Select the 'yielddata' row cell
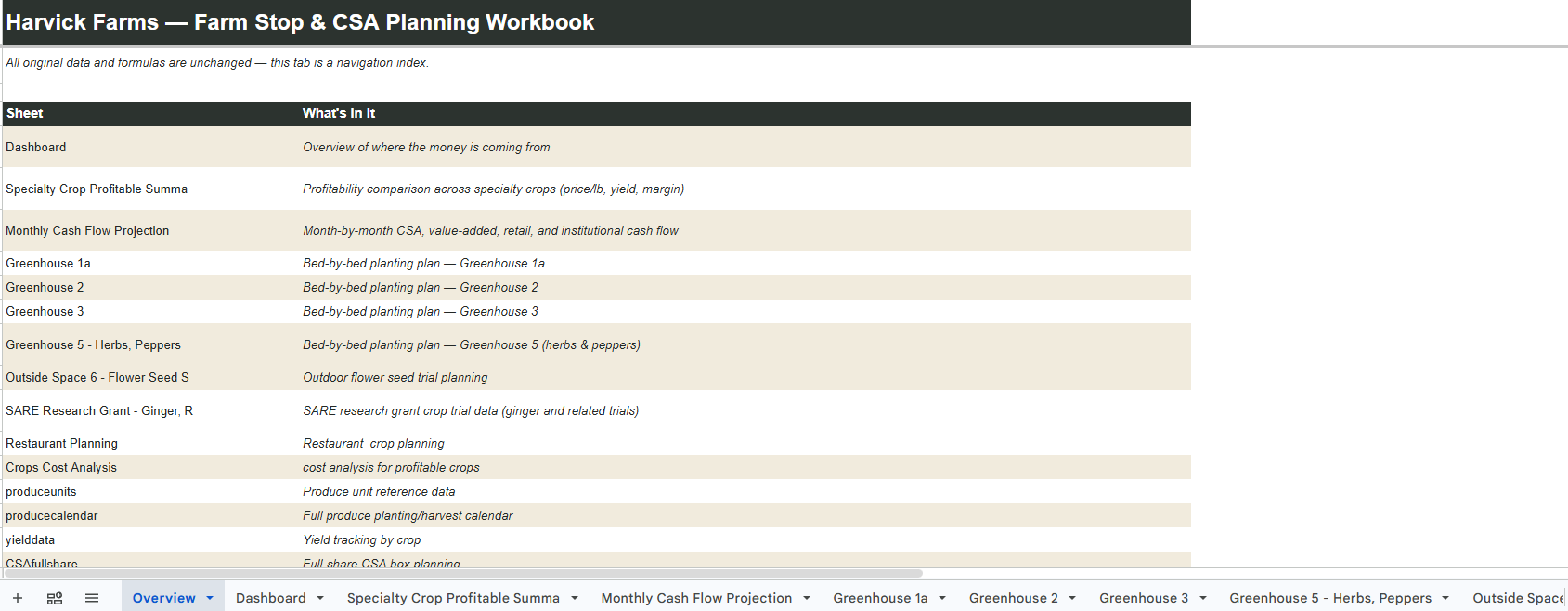This screenshot has width=1568, height=611. coord(150,539)
